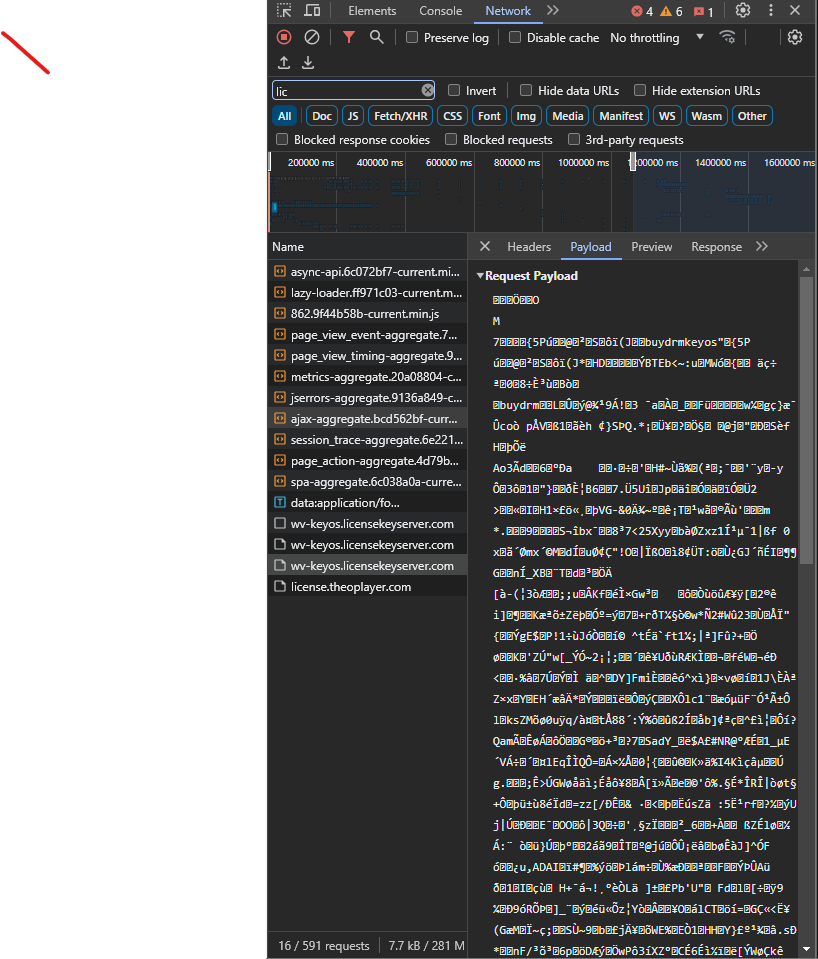The height and width of the screenshot is (959, 818).
Task: Filter requests by JS
Action: coord(353,116)
